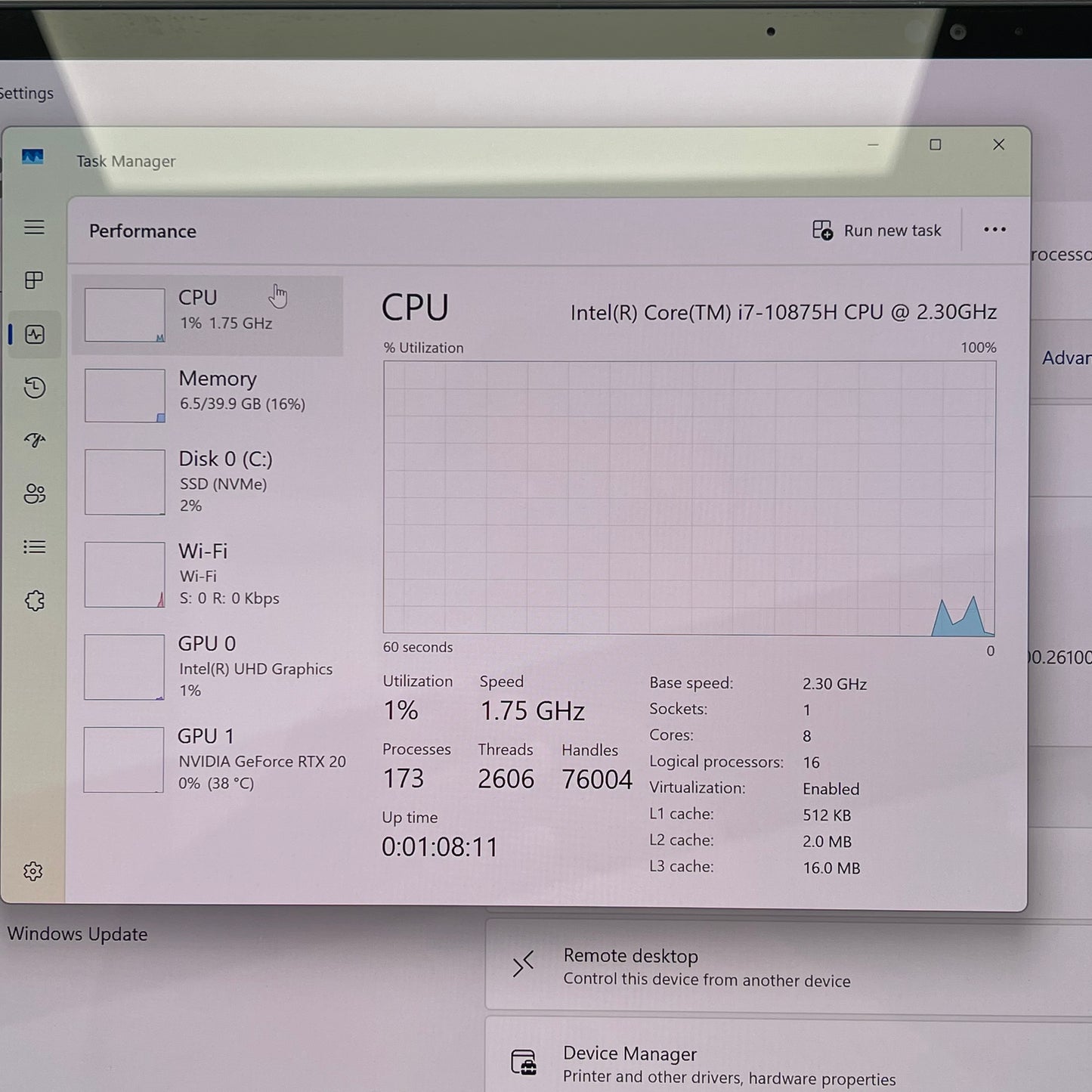Viewport: 1092px width, 1092px height.
Task: Click the Remote desktop icon in Settings
Action: (523, 964)
